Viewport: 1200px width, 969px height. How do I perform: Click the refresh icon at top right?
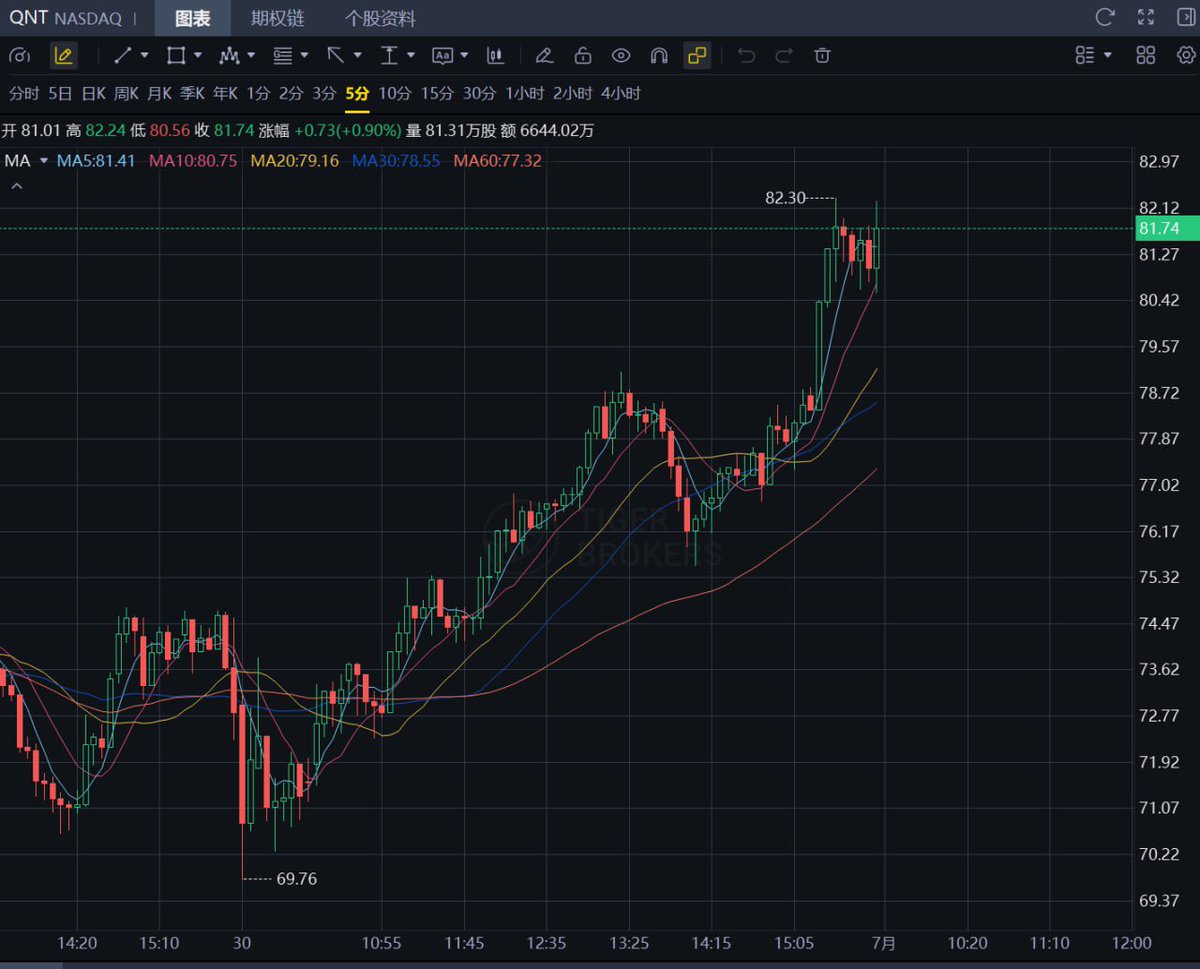1105,18
